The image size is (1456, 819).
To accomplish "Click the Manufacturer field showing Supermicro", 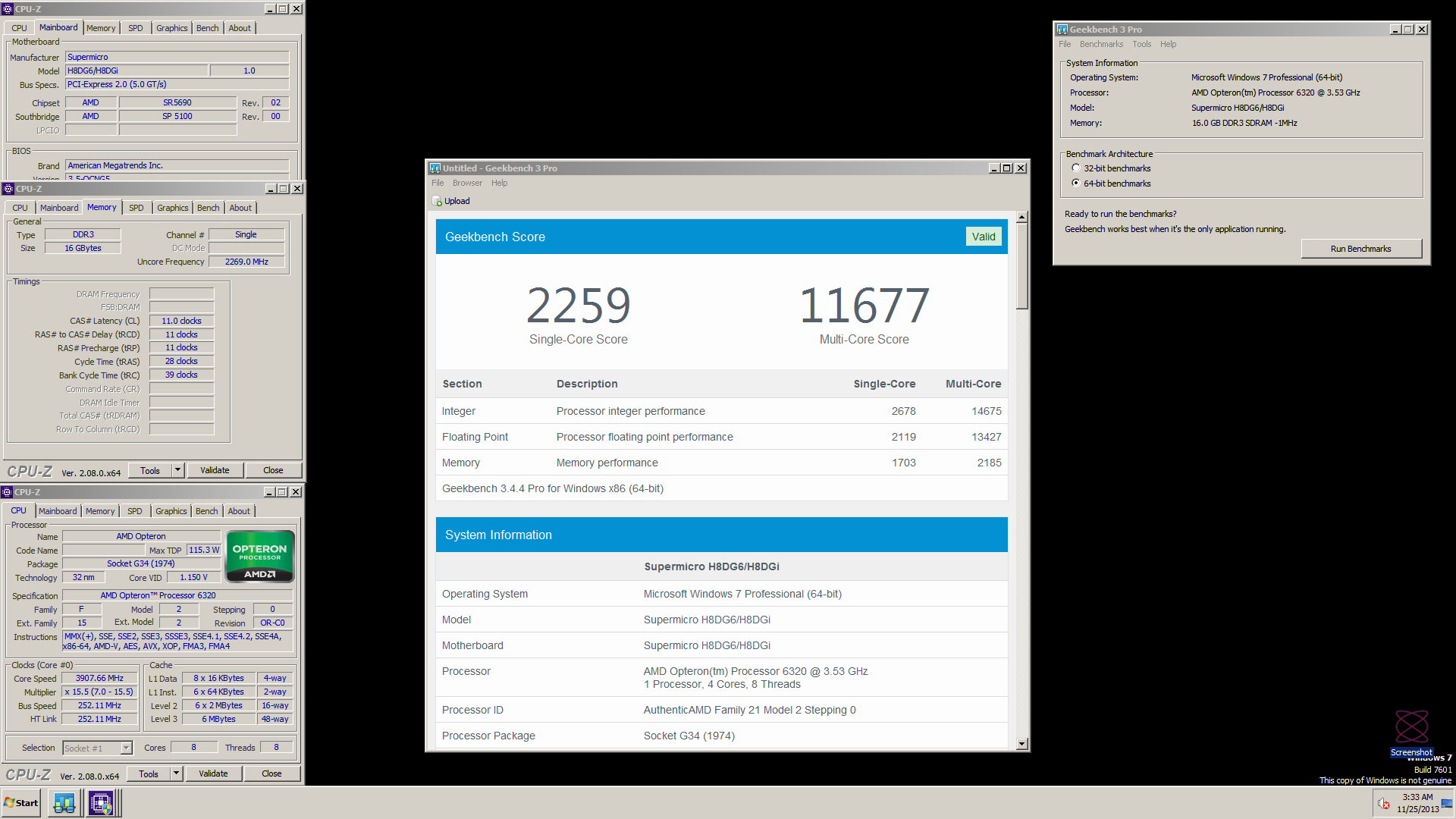I will (177, 57).
